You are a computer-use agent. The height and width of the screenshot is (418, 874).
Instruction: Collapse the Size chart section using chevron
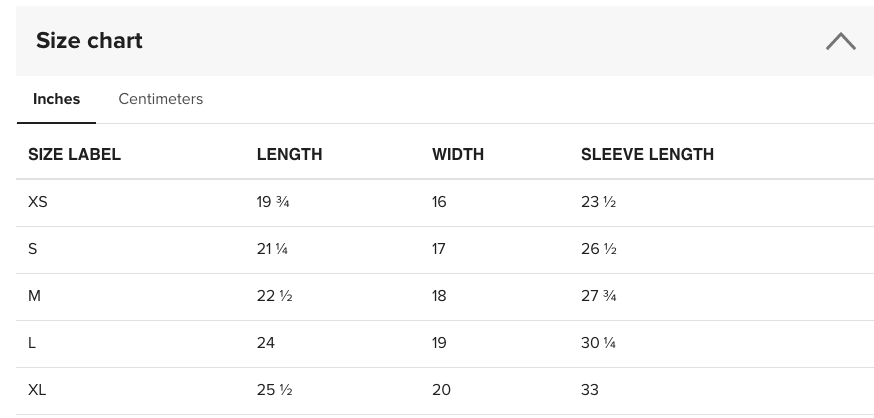point(841,41)
